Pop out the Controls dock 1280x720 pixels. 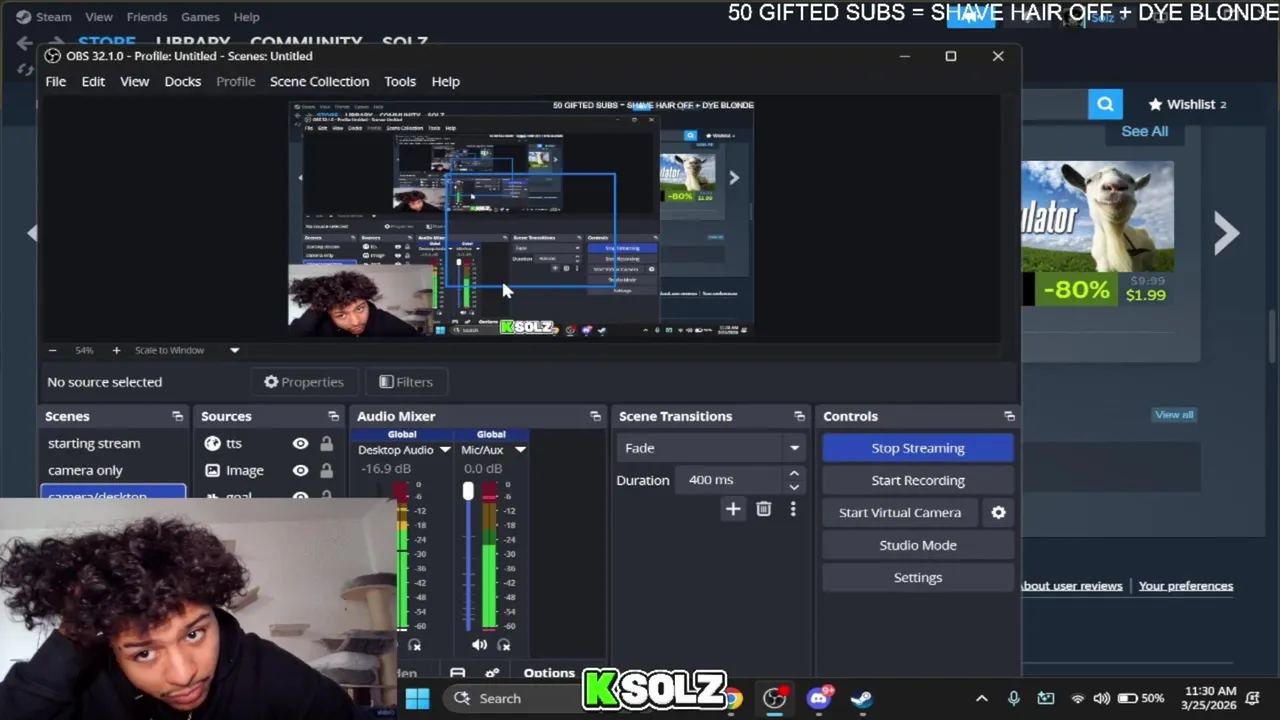[x=1009, y=416]
